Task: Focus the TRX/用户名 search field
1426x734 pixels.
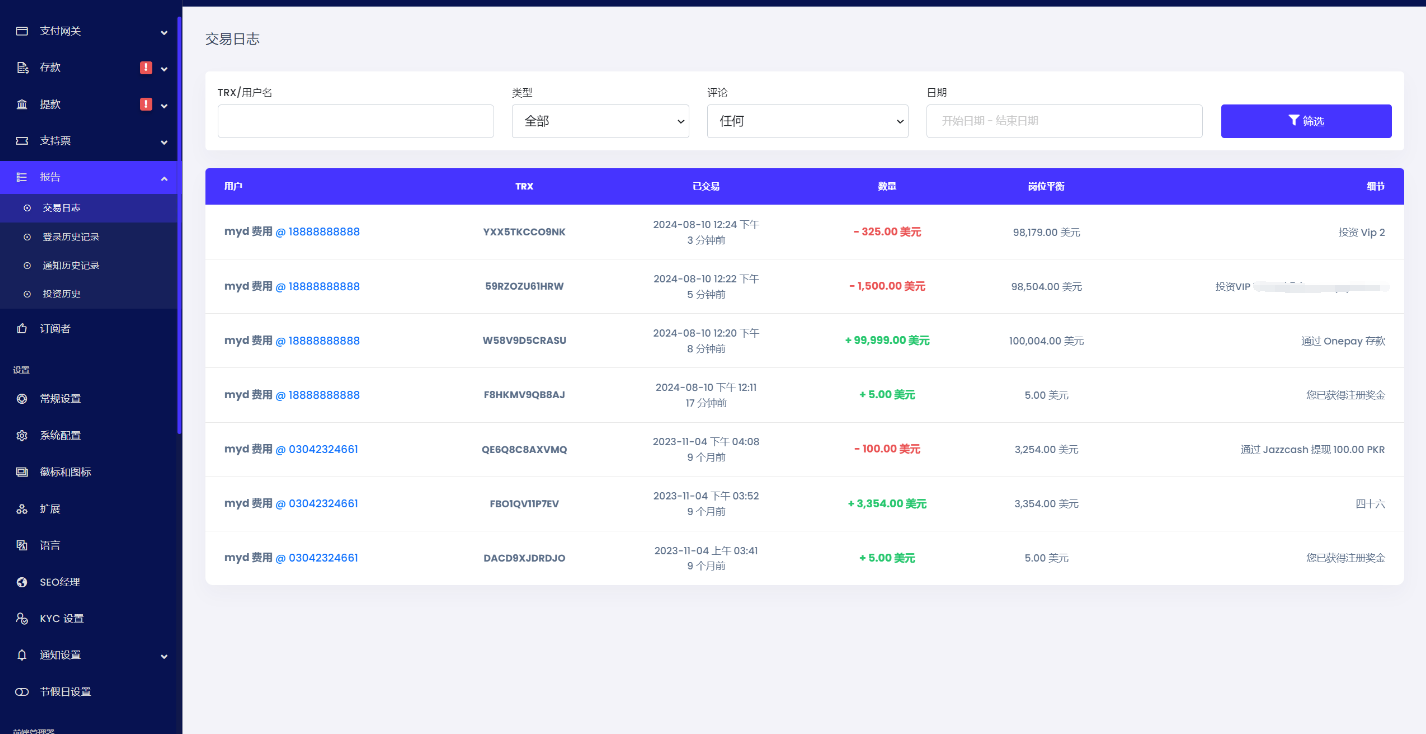Action: [x=356, y=121]
